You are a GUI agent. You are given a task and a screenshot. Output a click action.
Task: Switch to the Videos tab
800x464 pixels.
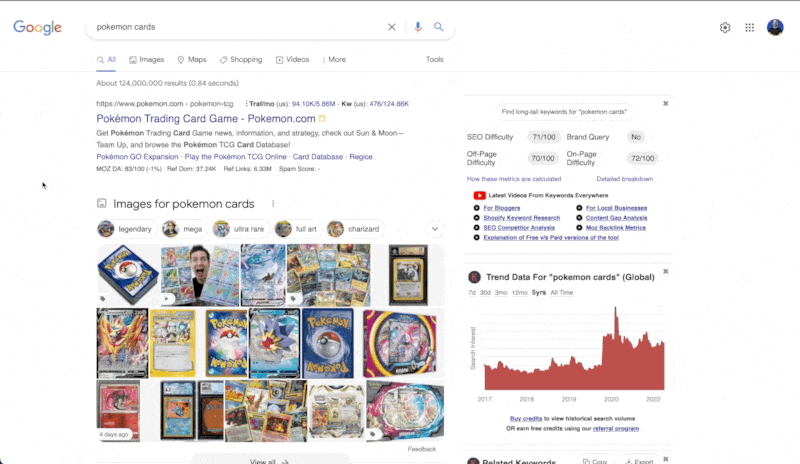292,60
